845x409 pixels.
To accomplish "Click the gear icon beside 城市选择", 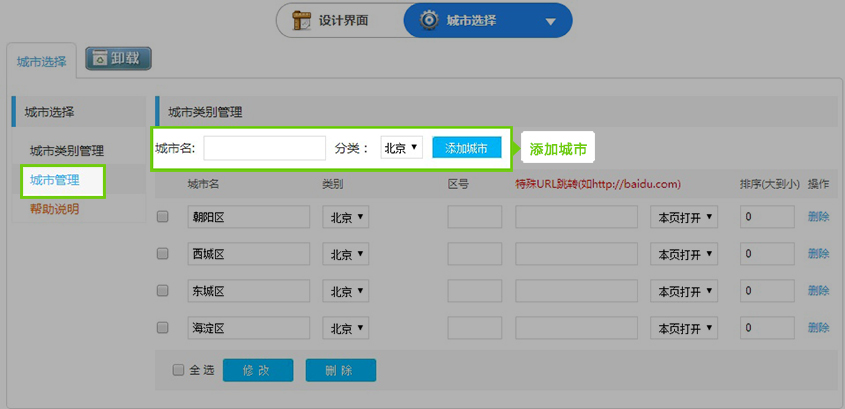I will (430, 20).
